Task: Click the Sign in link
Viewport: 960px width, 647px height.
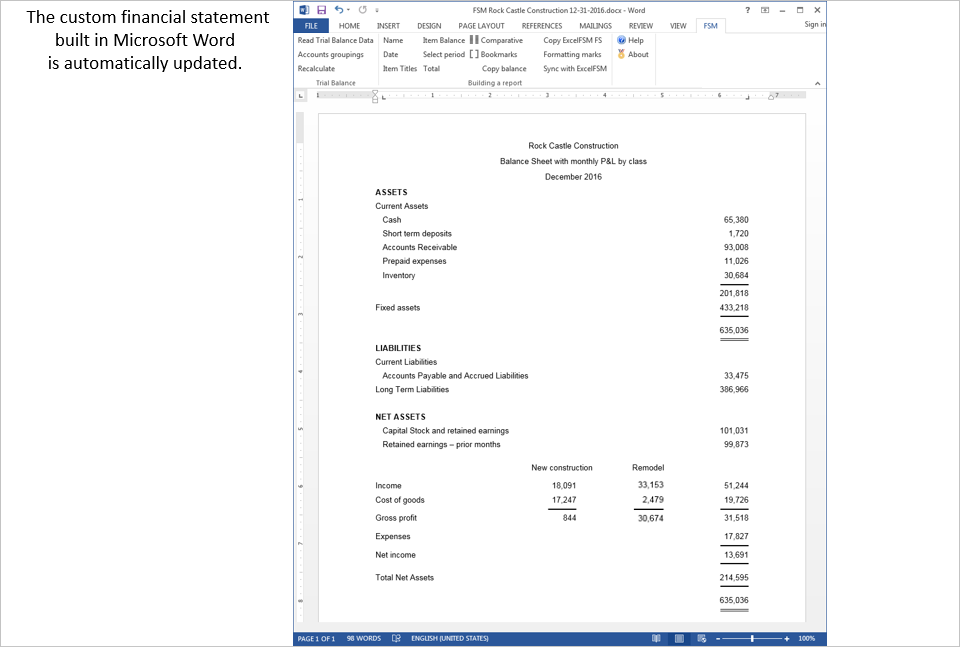Action: pyautogui.click(x=815, y=24)
